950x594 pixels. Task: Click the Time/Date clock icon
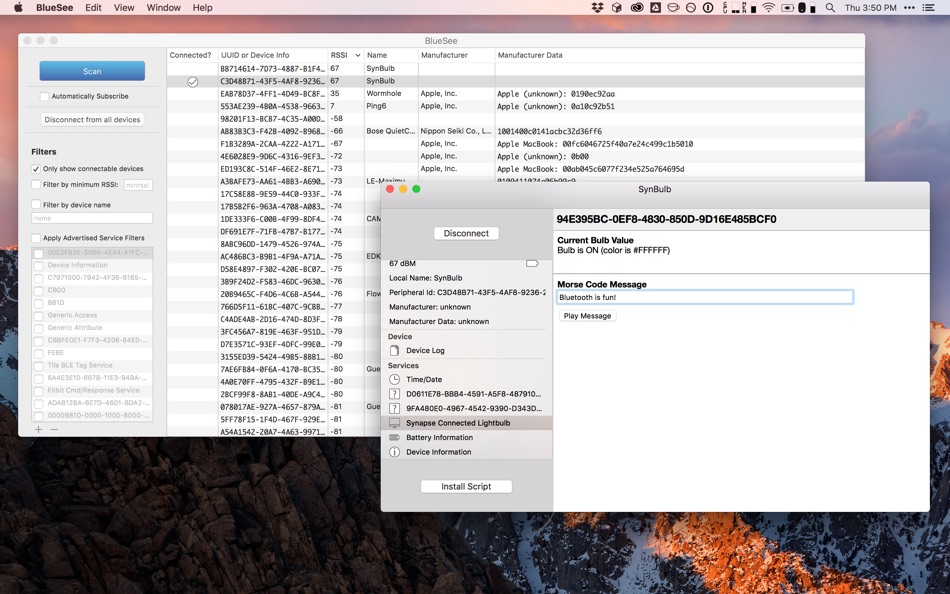pos(394,379)
